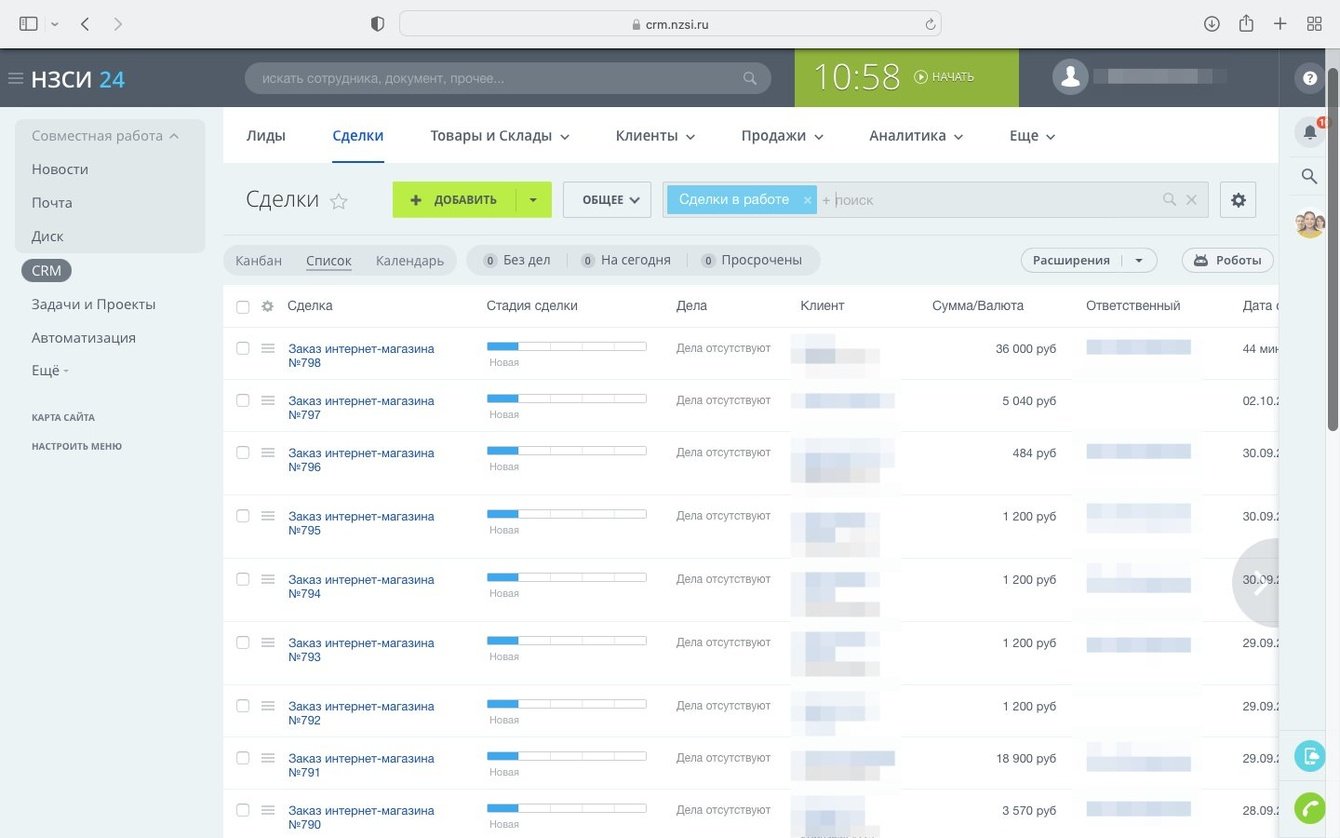Screen dimensions: 1340x838
Task: Open Safari downloads icon
Action: click(1212, 24)
